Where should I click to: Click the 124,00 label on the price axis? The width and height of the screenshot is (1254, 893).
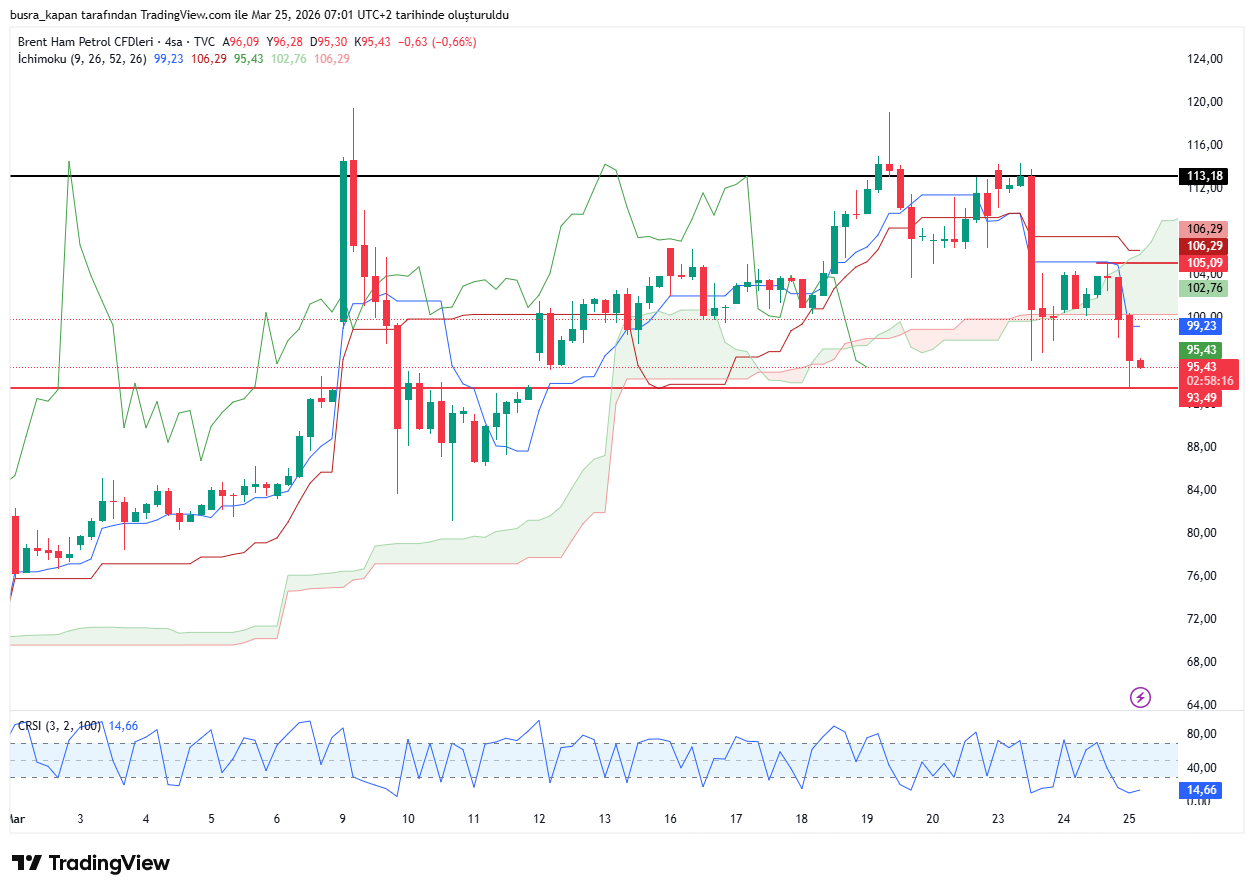coord(1205,59)
